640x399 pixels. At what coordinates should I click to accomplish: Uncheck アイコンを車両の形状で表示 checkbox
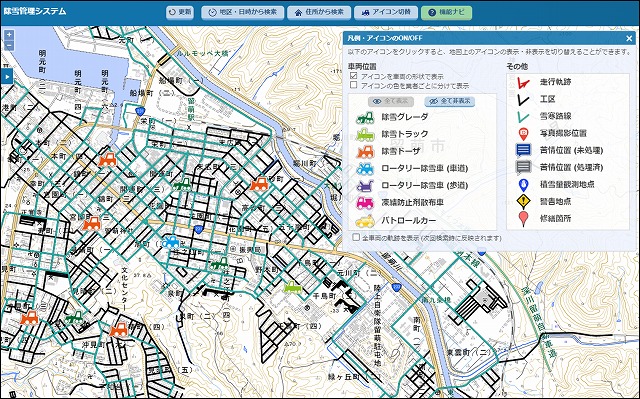353,76
